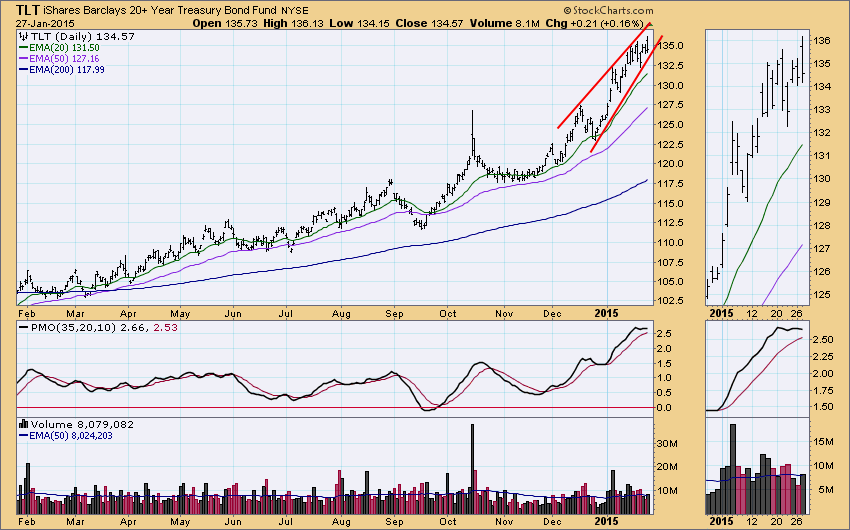The width and height of the screenshot is (850, 530).
Task: Click the 20M label on the volume axis
Action: [x=667, y=467]
